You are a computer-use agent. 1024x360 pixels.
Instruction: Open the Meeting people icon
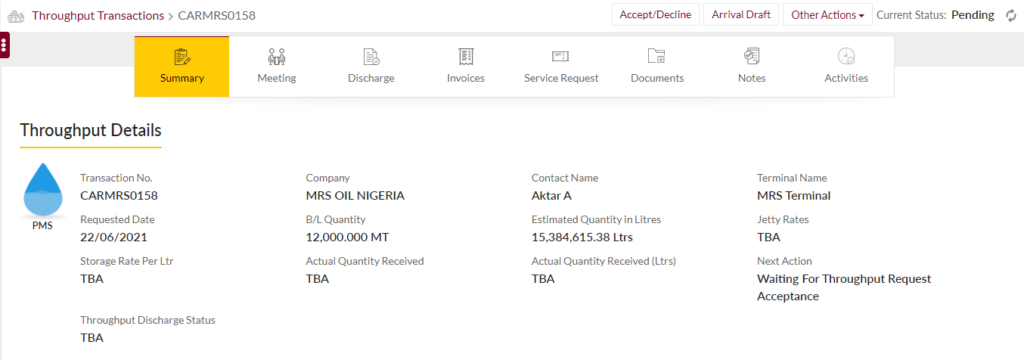277,57
